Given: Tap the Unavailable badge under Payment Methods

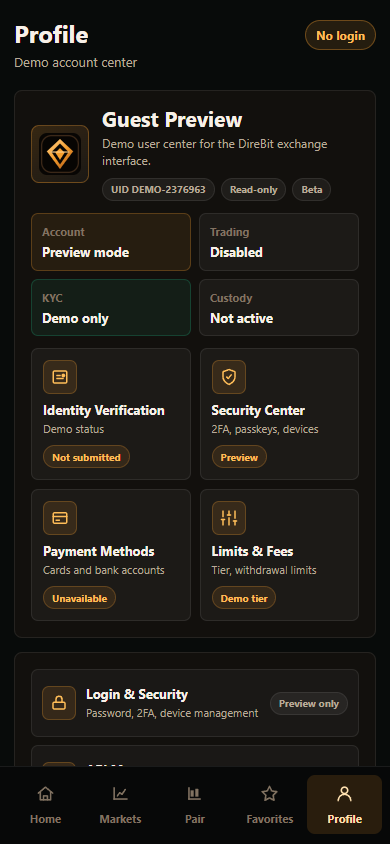Looking at the screenshot, I should click(x=79, y=598).
